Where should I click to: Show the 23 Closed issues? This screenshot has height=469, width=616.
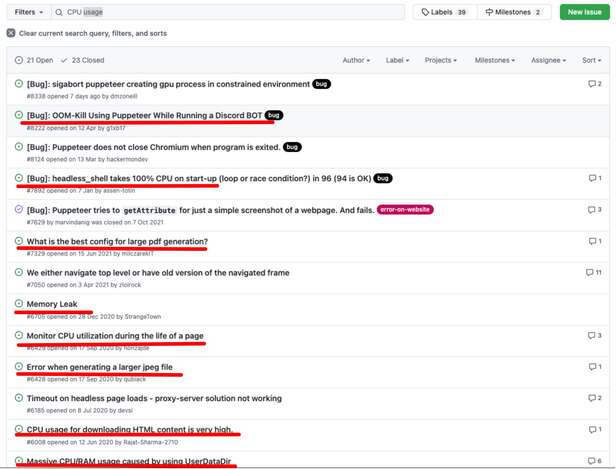(x=83, y=60)
